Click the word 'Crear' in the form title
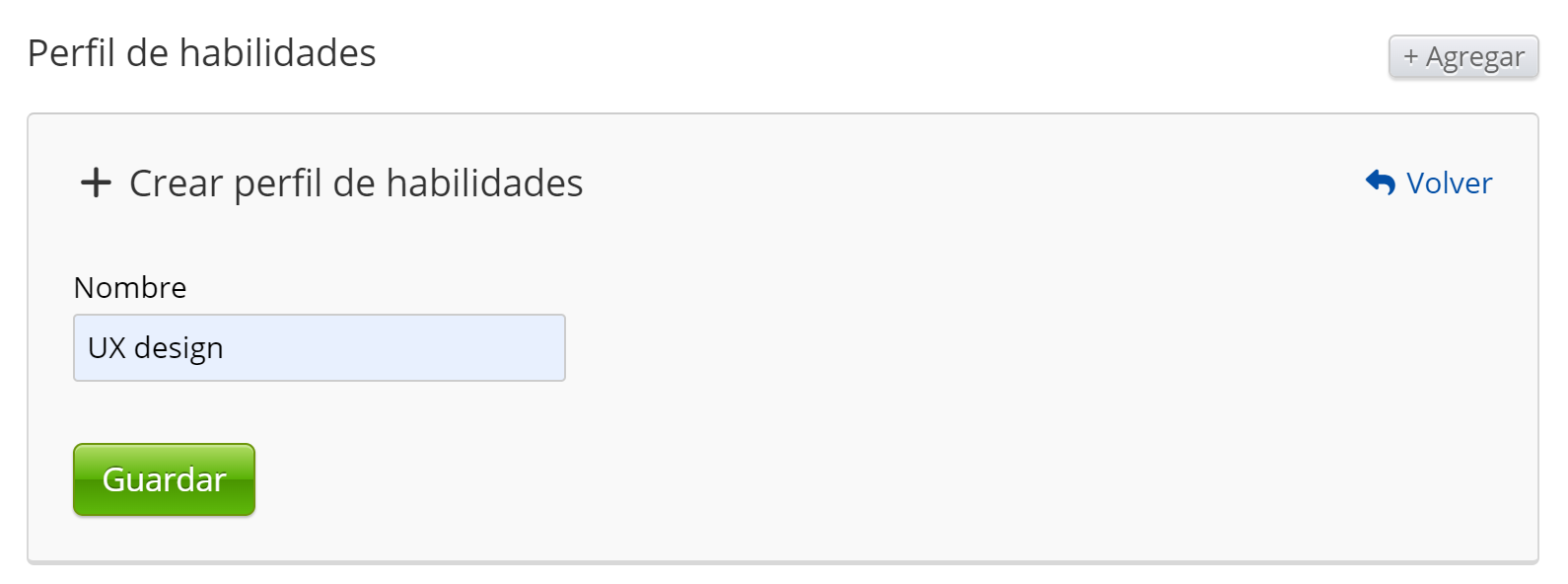1568x584 pixels. click(177, 183)
